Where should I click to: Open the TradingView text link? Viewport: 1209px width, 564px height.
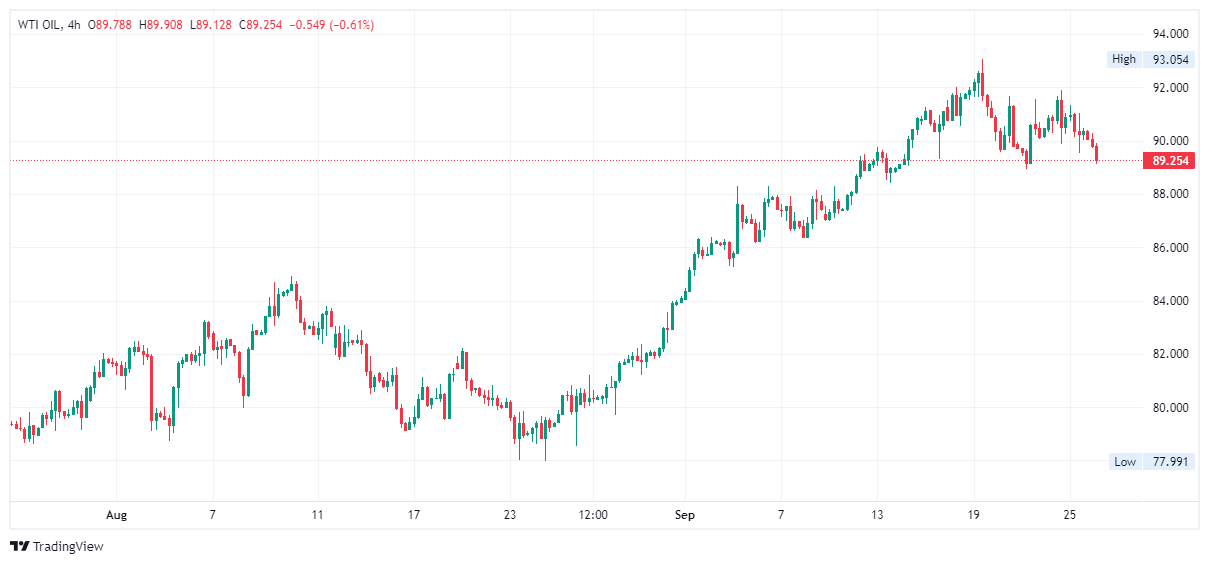point(68,547)
